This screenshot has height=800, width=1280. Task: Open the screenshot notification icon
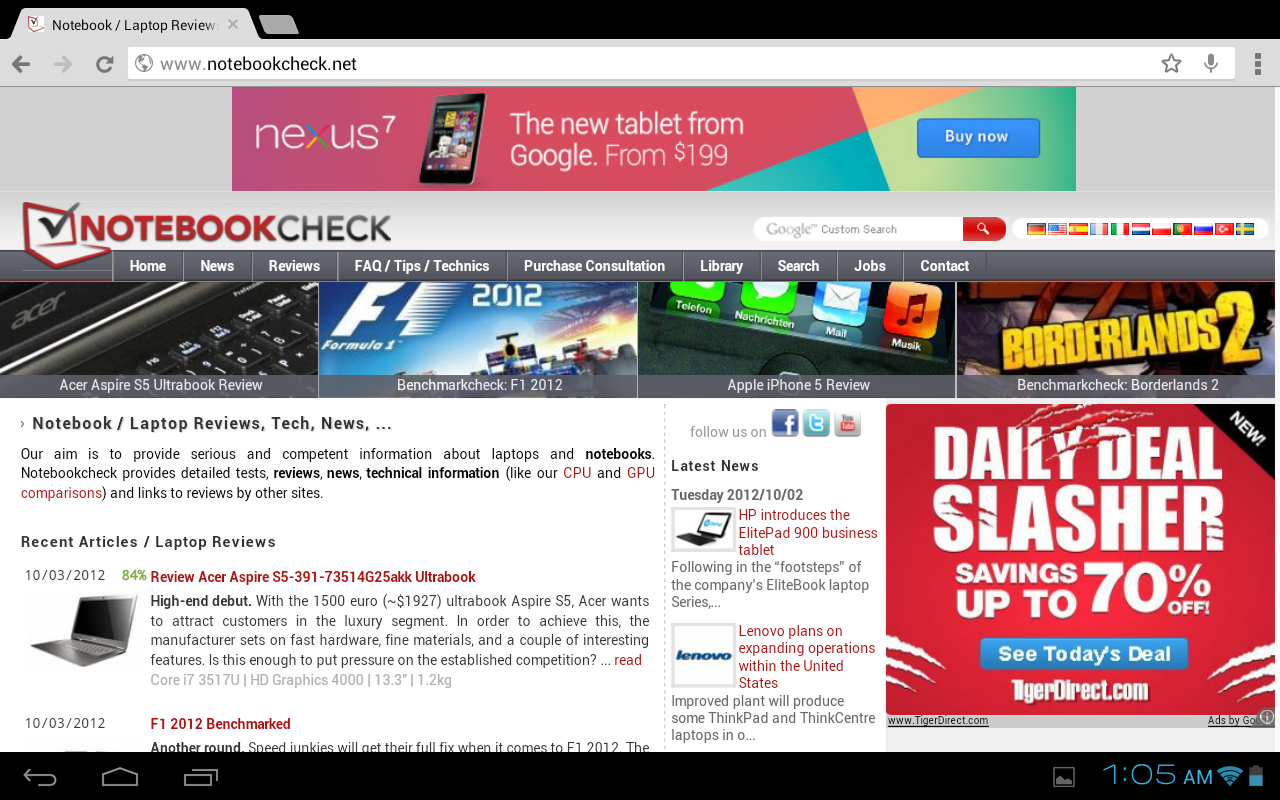point(1064,777)
